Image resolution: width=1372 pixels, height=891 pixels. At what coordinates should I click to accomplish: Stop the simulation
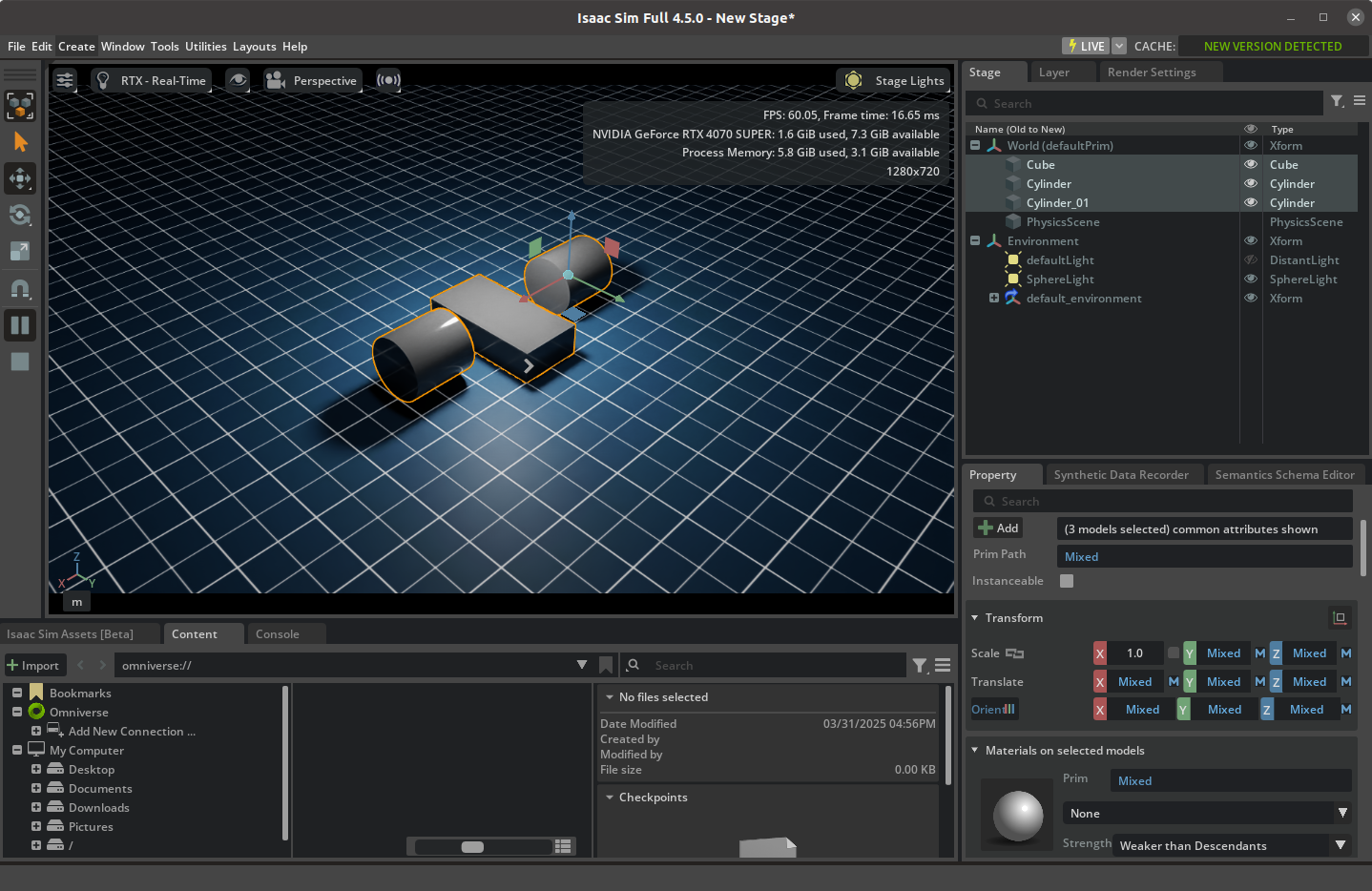pos(20,362)
